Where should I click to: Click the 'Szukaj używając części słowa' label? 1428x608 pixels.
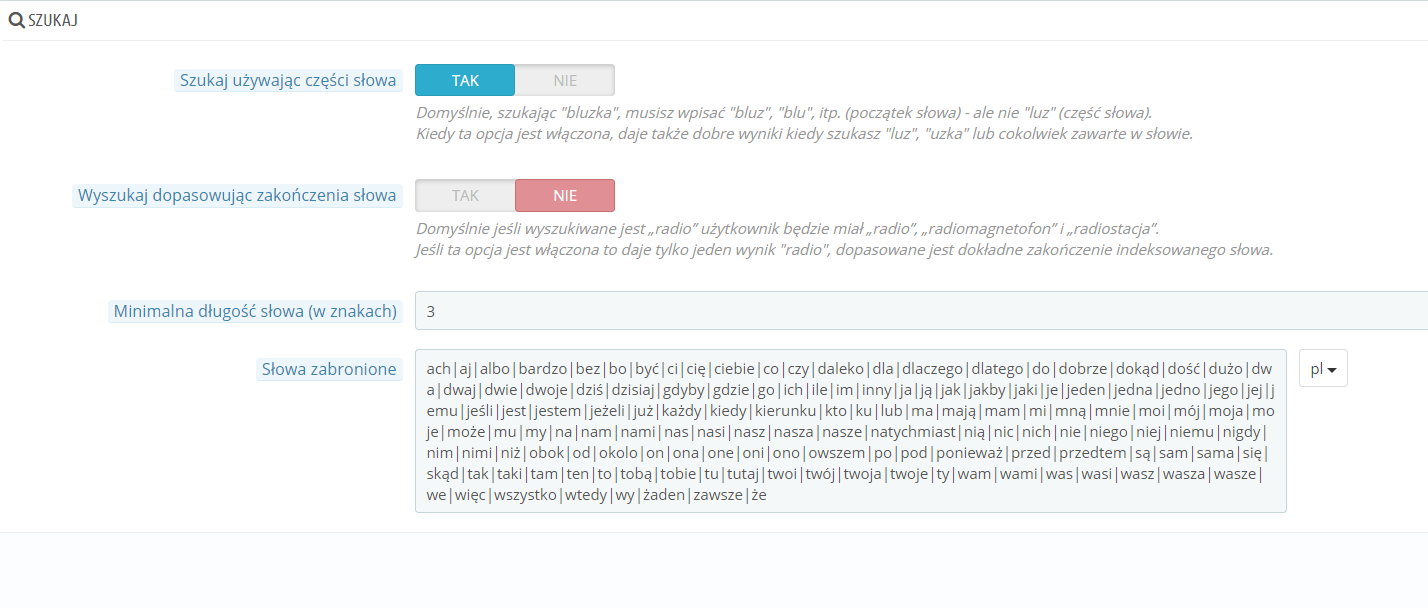tap(288, 80)
